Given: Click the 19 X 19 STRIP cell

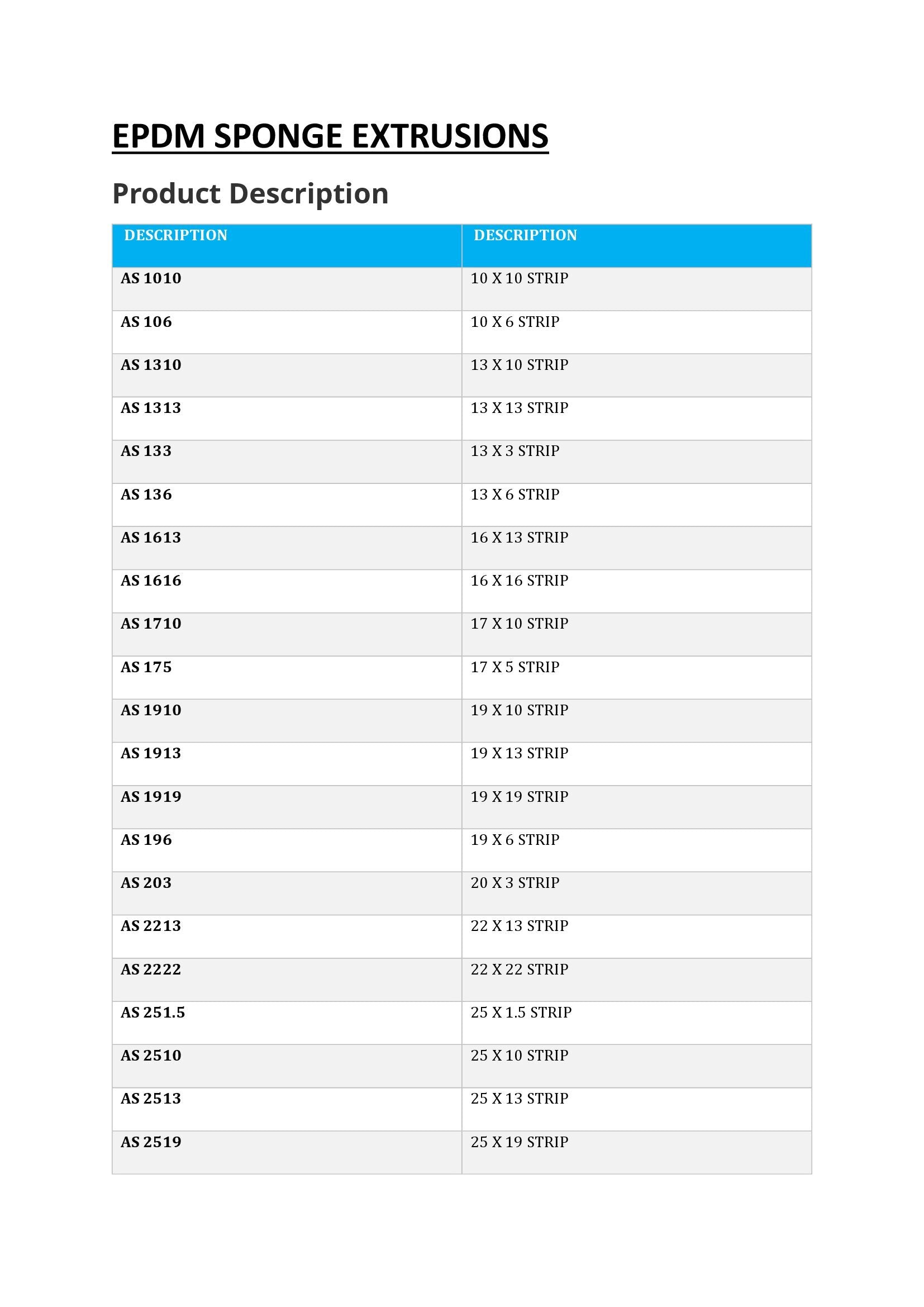Looking at the screenshot, I should click(519, 797).
